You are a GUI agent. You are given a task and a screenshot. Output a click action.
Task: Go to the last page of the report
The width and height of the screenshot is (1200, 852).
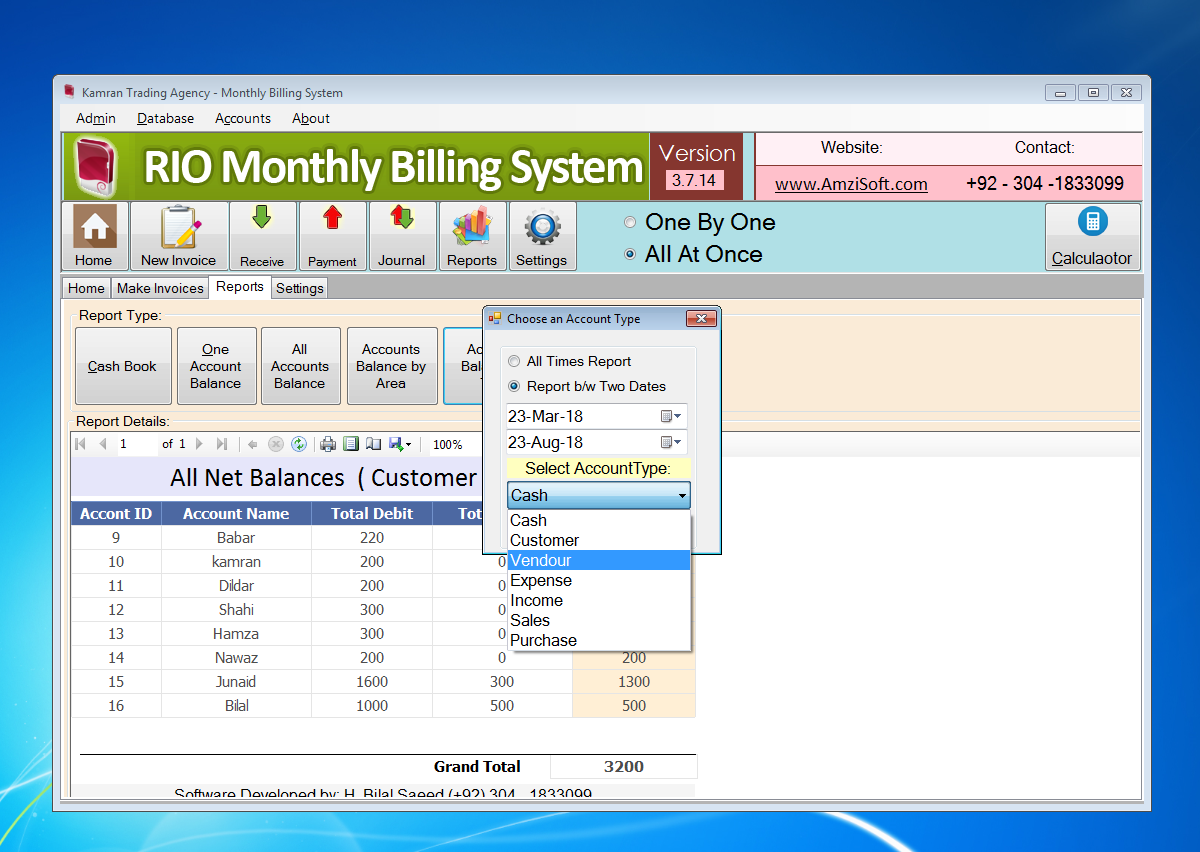[x=222, y=443]
